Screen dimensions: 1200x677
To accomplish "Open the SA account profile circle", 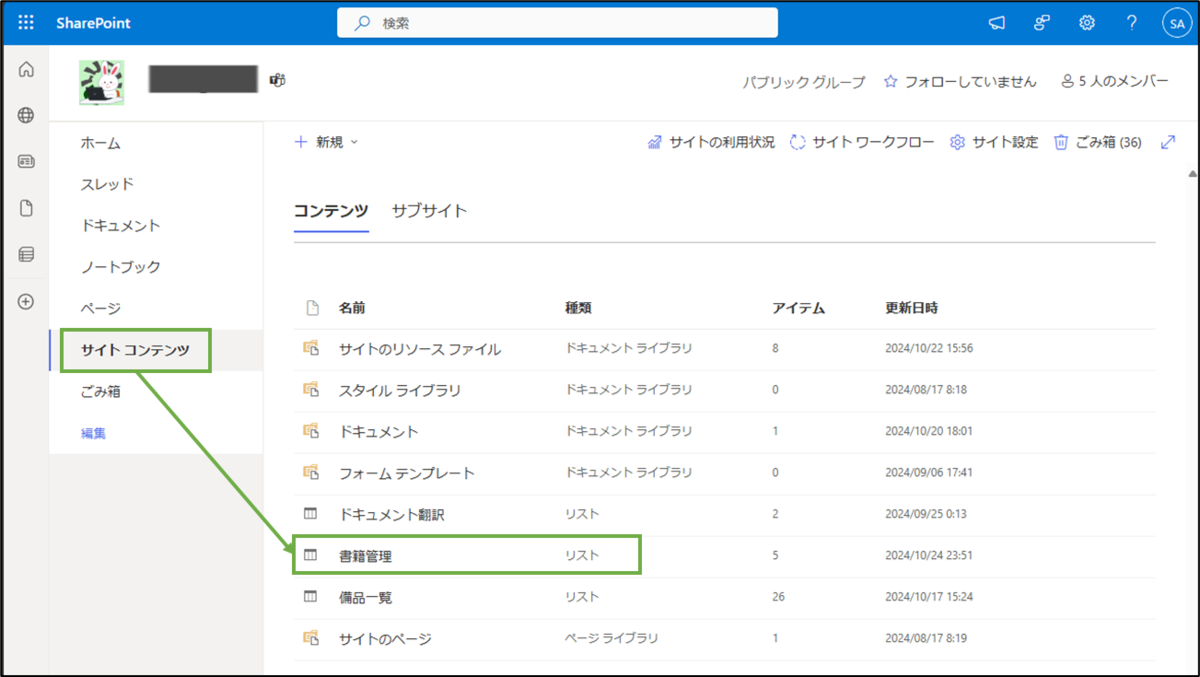I will (x=1175, y=23).
